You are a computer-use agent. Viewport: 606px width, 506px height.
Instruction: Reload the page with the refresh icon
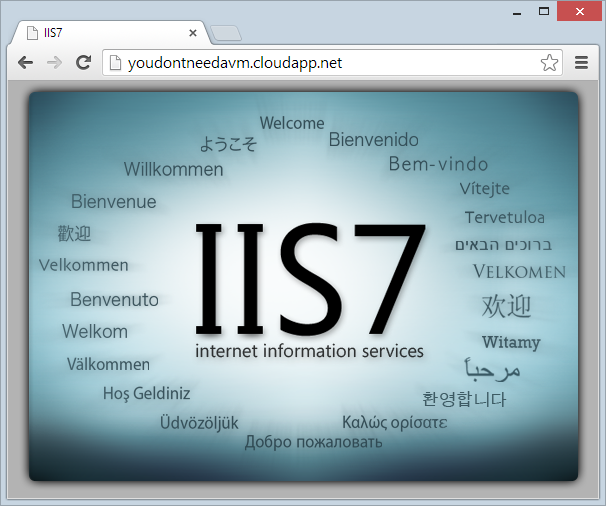[83, 62]
